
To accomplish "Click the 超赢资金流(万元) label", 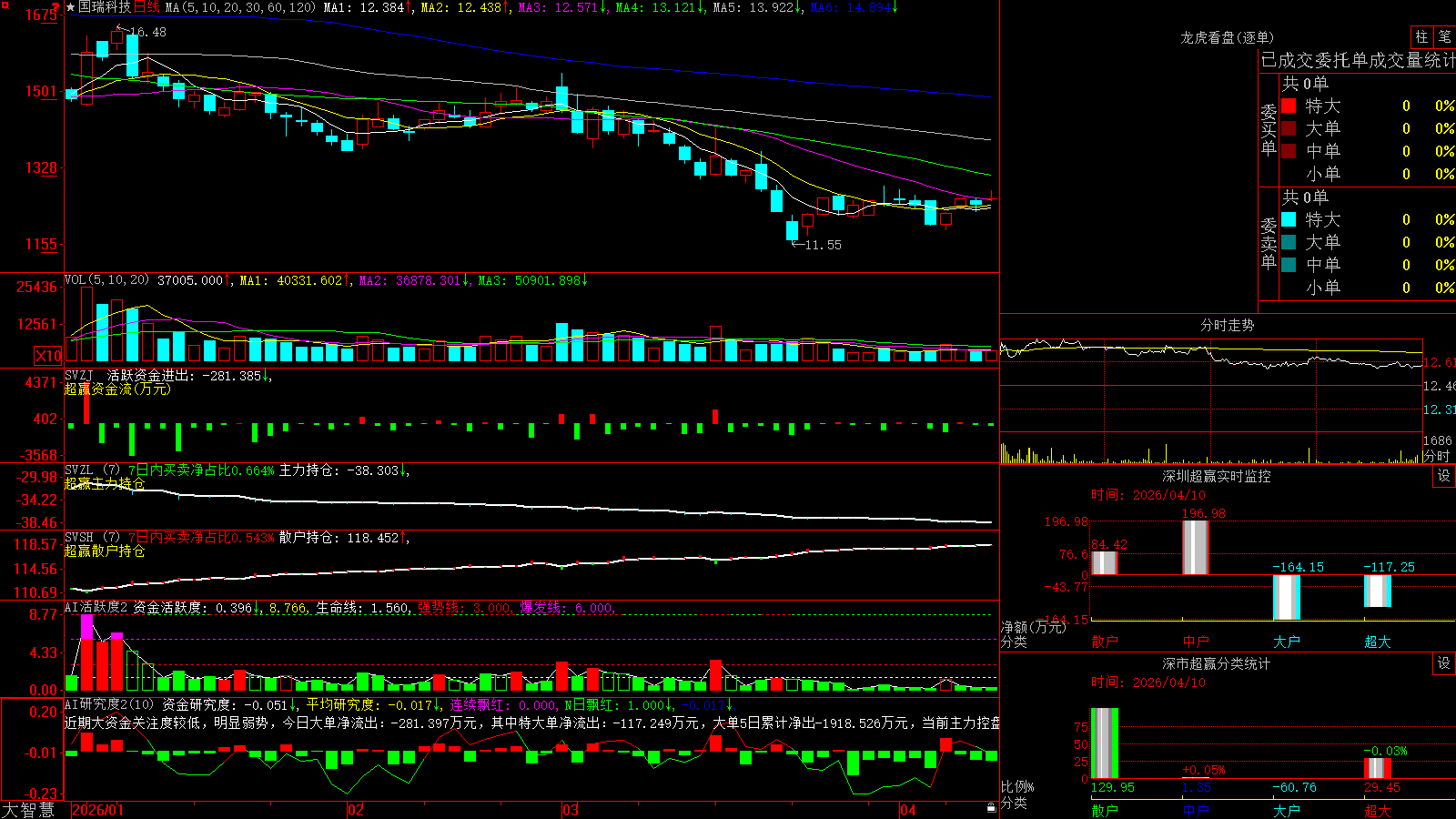I will 117,389.
